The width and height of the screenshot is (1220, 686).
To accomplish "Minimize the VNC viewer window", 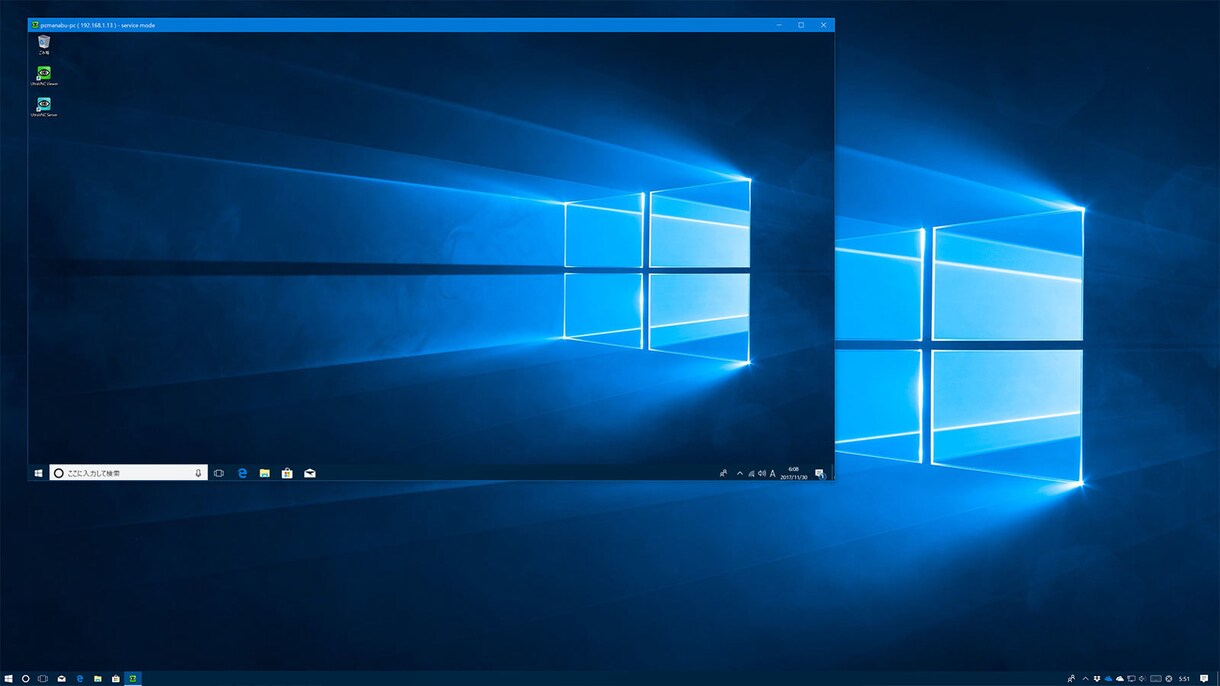I will point(779,25).
